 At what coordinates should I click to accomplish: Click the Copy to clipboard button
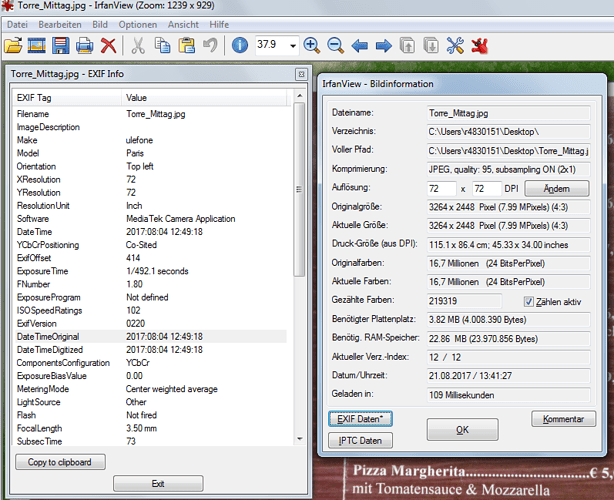[60, 462]
